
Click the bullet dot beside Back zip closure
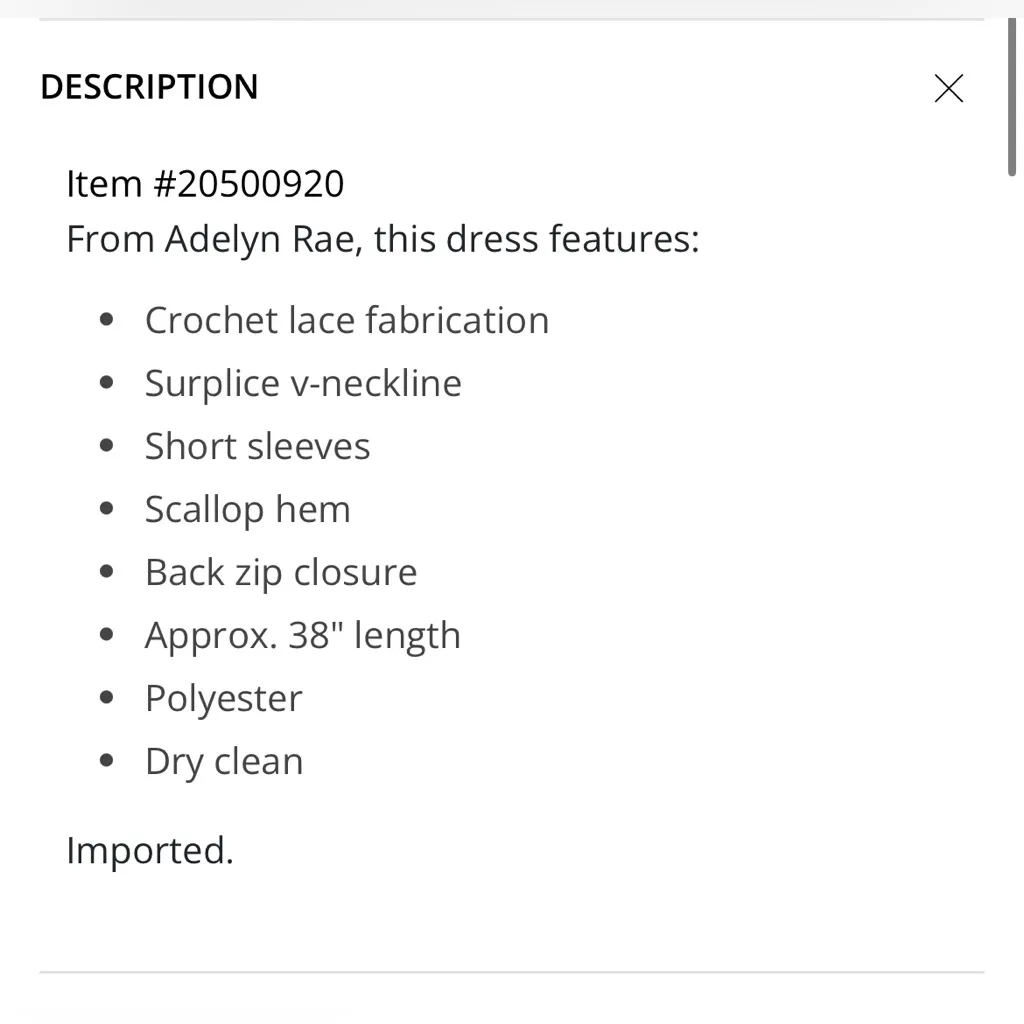click(x=108, y=573)
